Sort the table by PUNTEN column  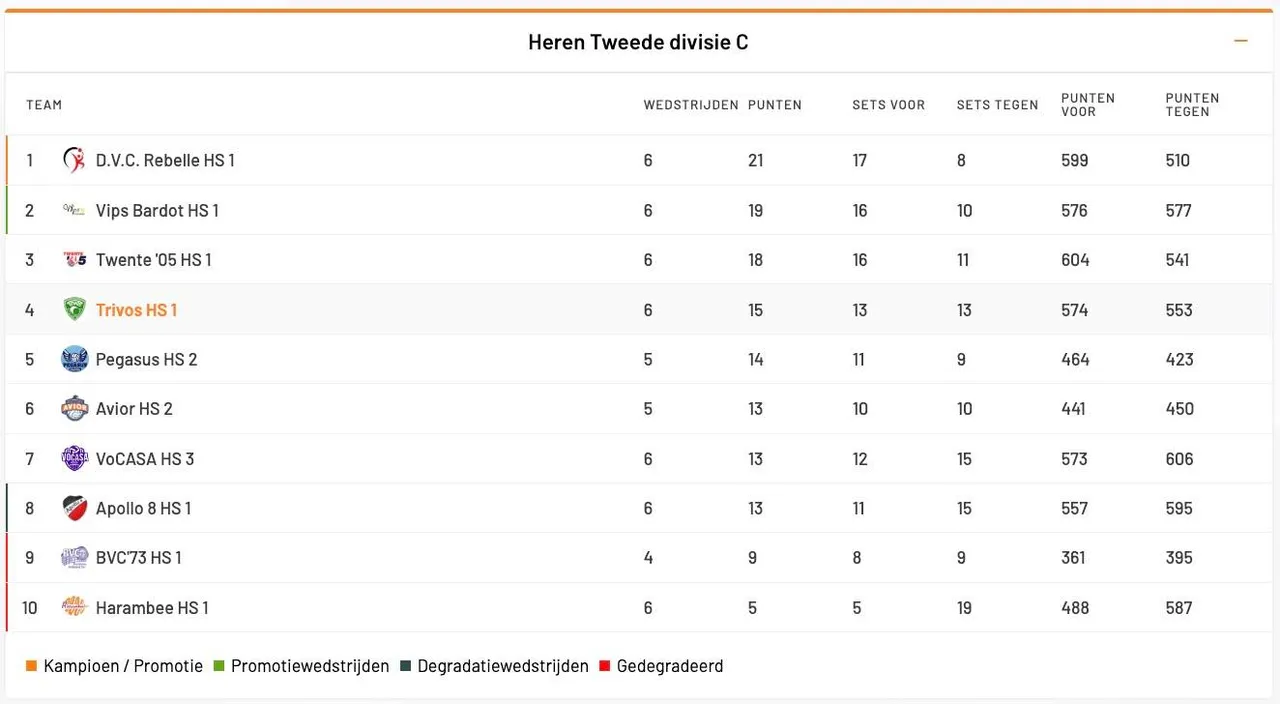tap(774, 104)
